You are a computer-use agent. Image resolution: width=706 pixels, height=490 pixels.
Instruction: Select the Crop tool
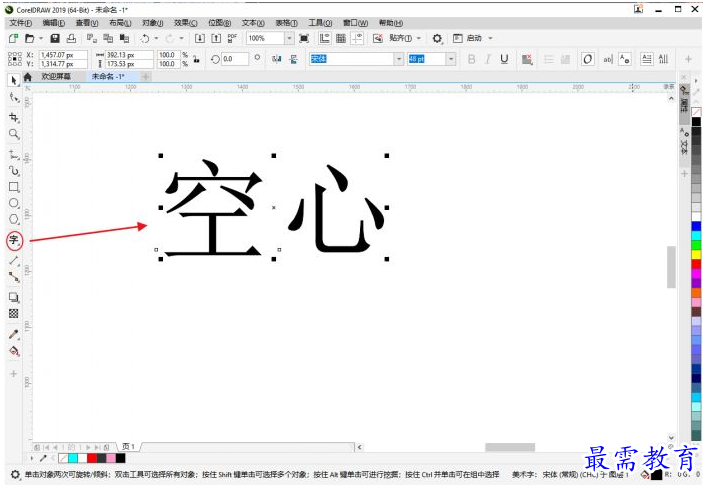(14, 118)
